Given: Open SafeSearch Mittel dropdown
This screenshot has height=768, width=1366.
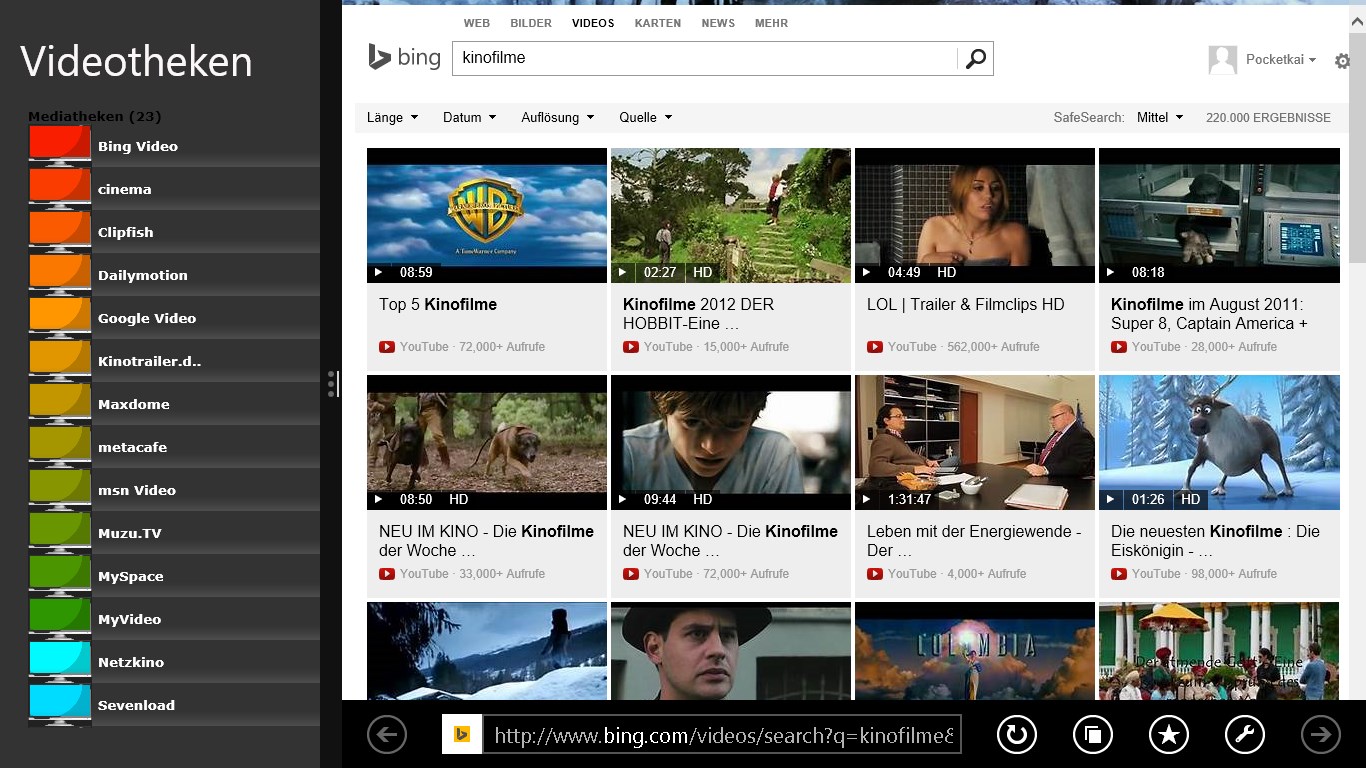Looking at the screenshot, I should (x=1159, y=118).
